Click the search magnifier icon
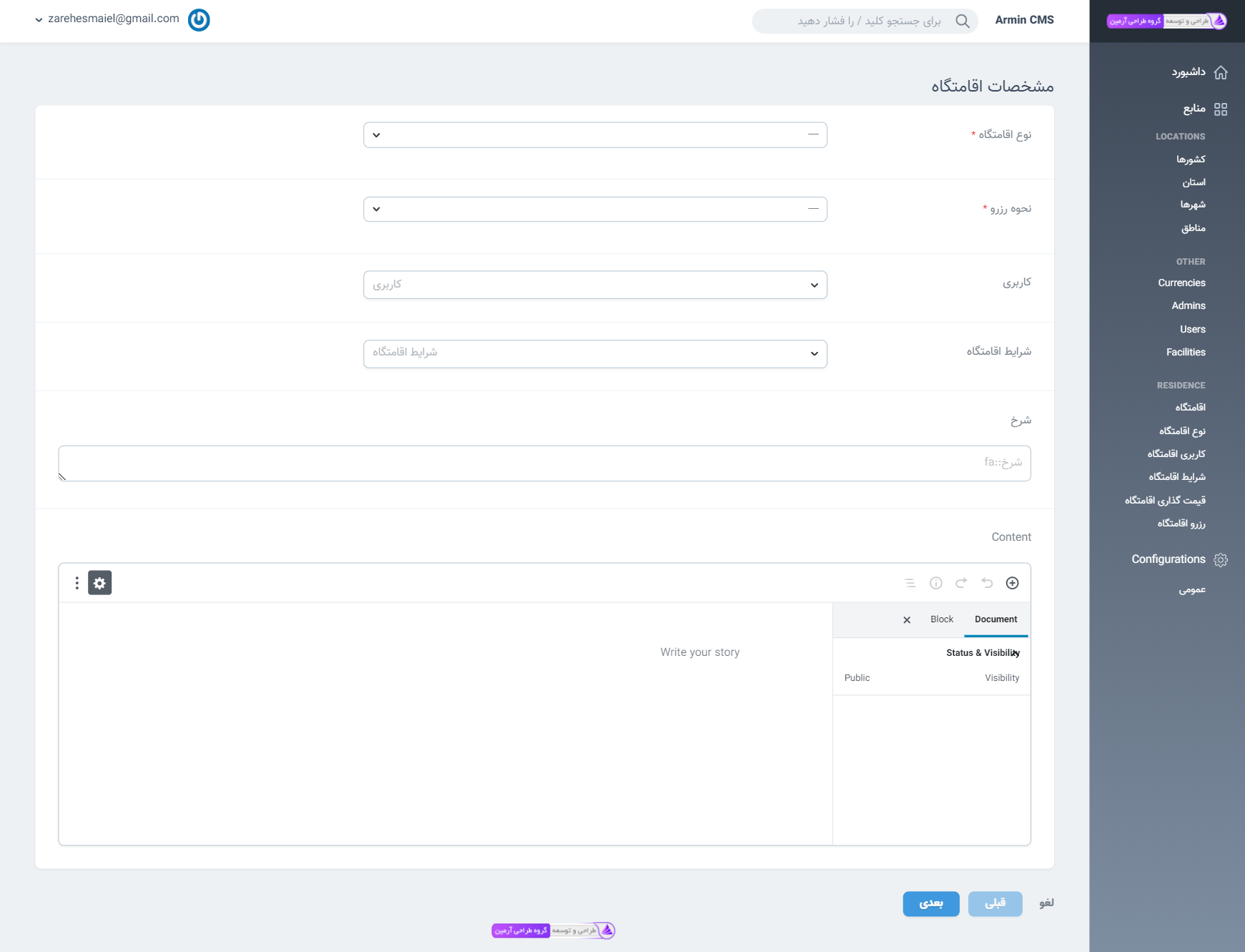This screenshot has width=1245, height=952. tap(963, 21)
